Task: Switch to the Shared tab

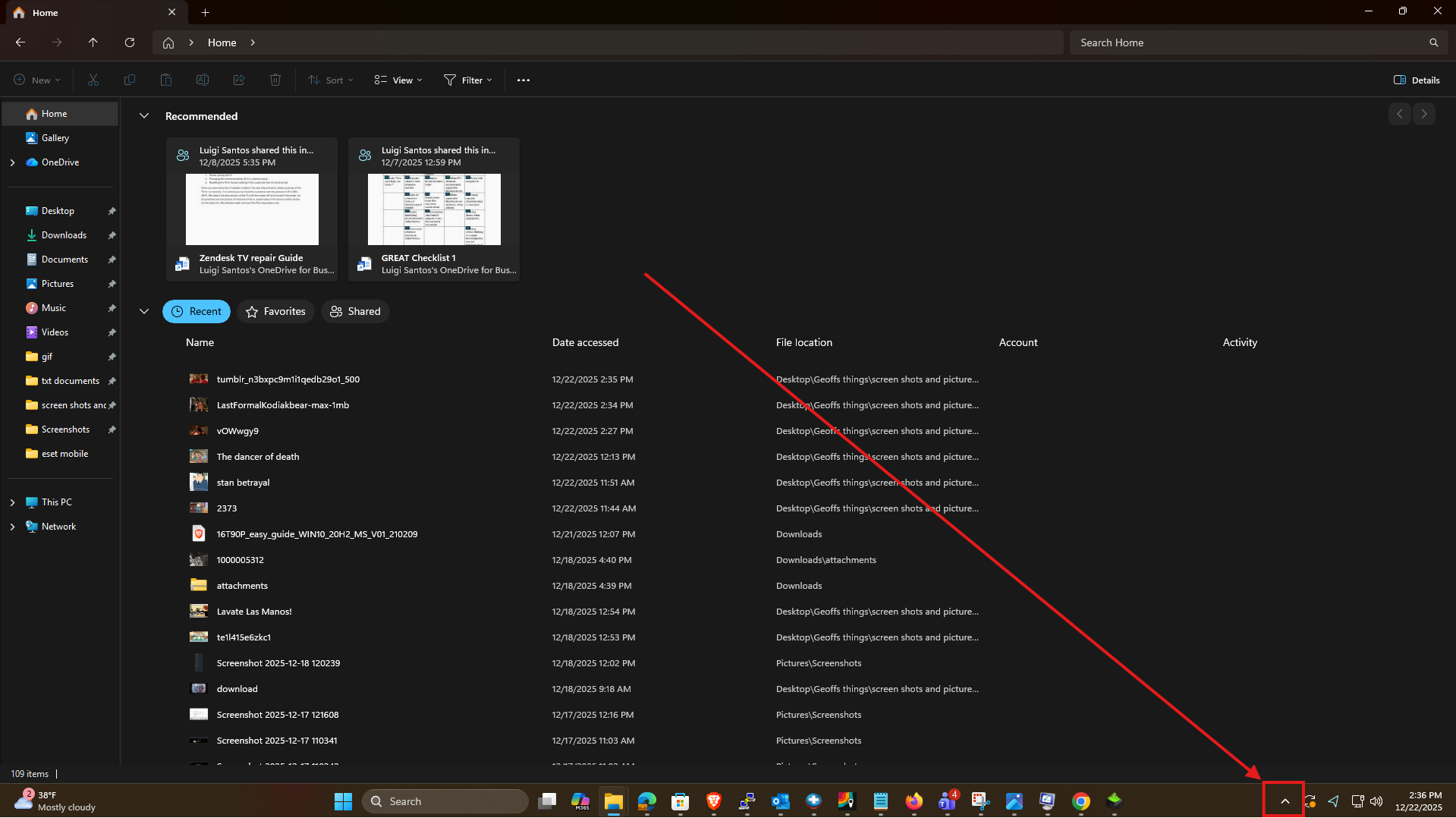Action: (355, 311)
